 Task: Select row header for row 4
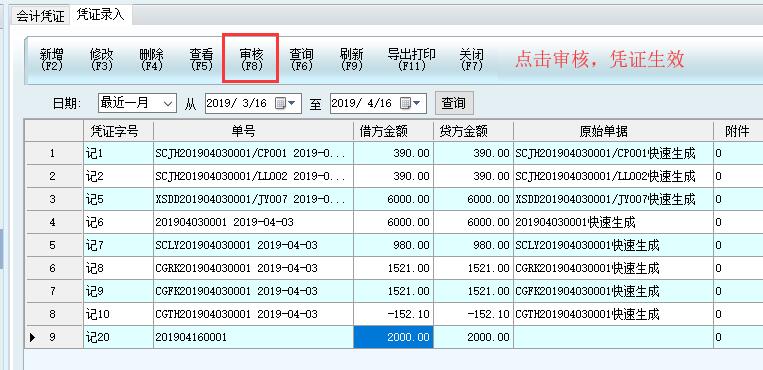(x=54, y=222)
